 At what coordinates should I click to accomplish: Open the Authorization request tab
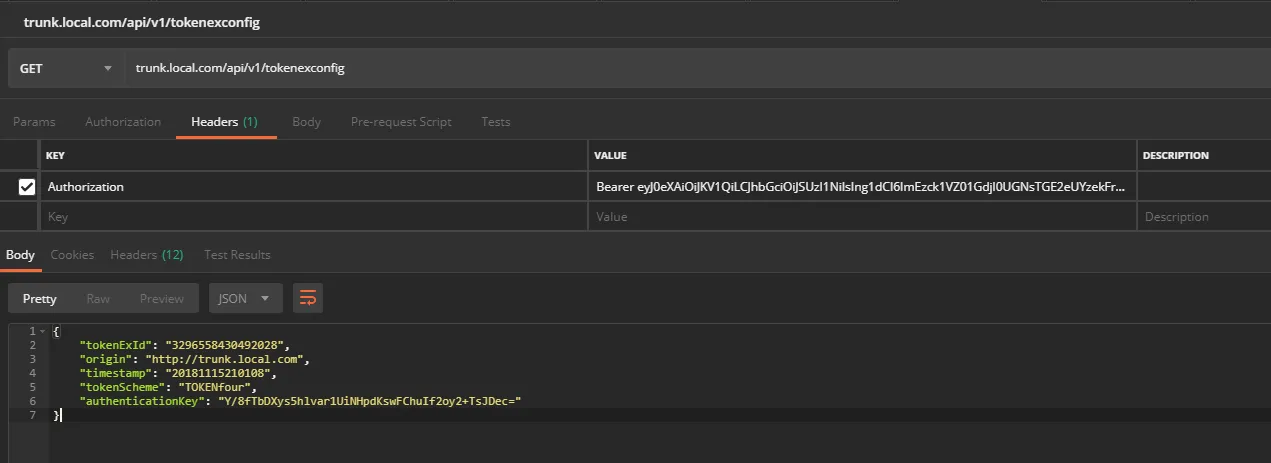click(123, 122)
